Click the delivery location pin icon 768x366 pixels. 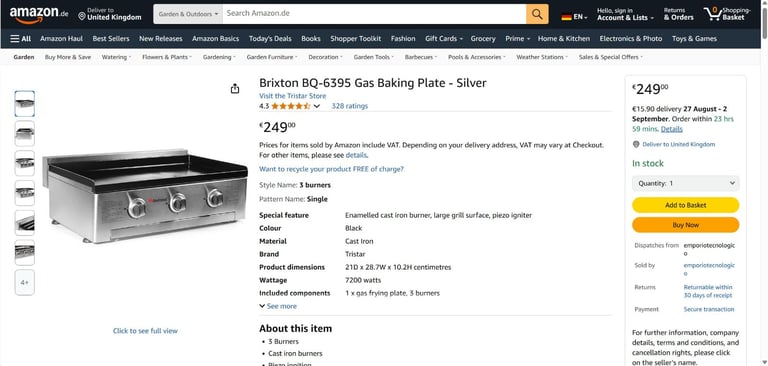[82, 16]
